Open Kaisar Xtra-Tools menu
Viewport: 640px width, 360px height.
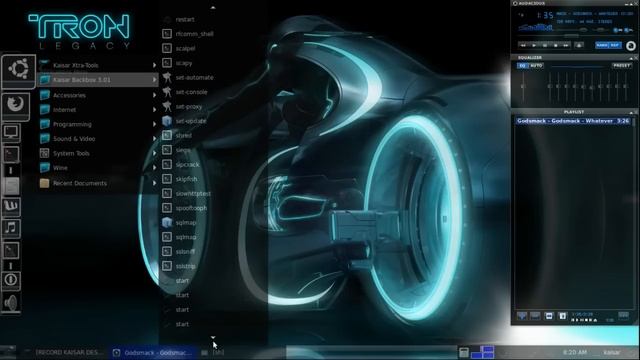click(x=98, y=65)
